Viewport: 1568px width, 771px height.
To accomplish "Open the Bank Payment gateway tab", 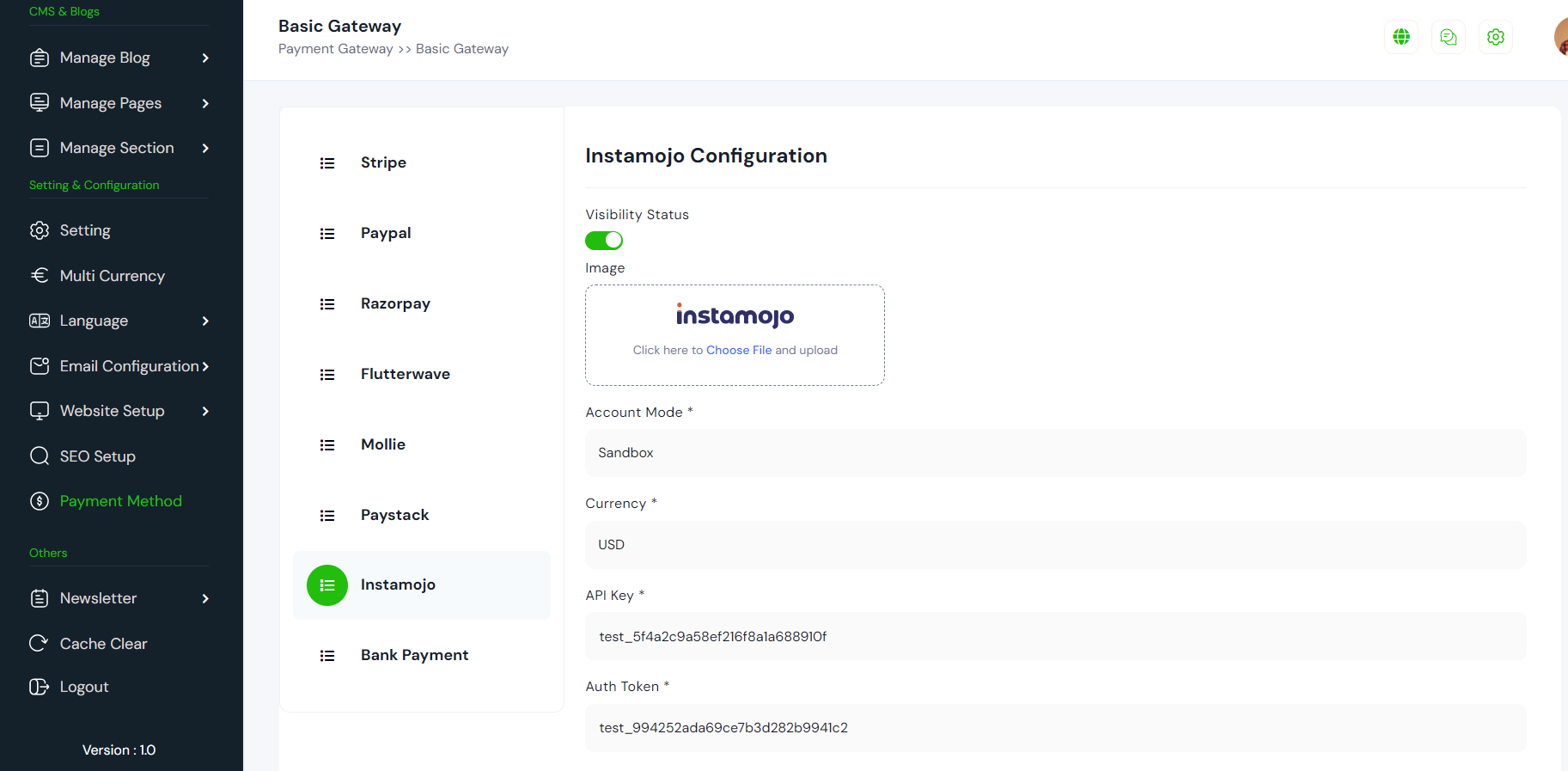I will [x=414, y=655].
